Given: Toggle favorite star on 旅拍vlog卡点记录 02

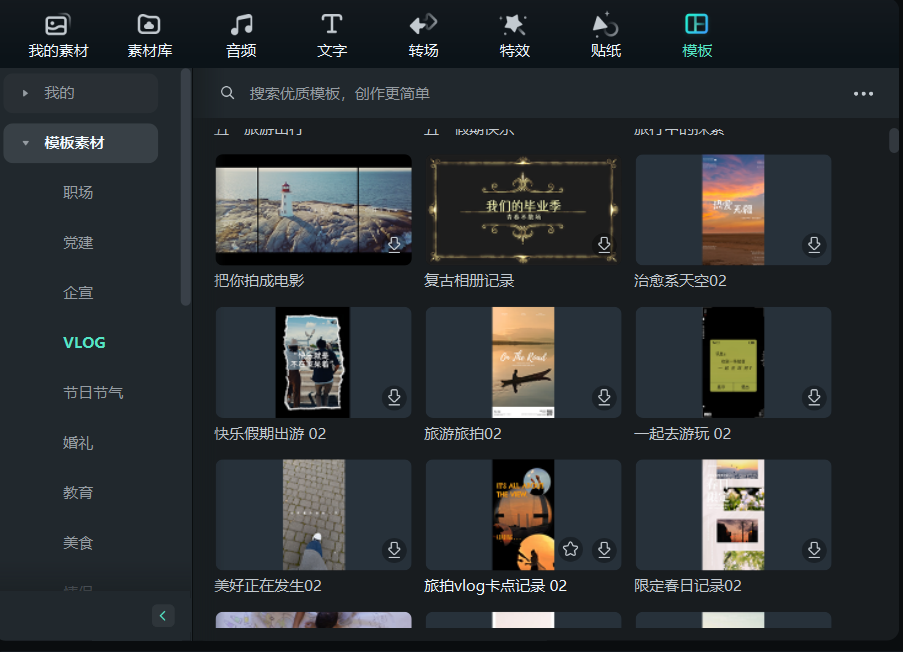Looking at the screenshot, I should coord(570,549).
